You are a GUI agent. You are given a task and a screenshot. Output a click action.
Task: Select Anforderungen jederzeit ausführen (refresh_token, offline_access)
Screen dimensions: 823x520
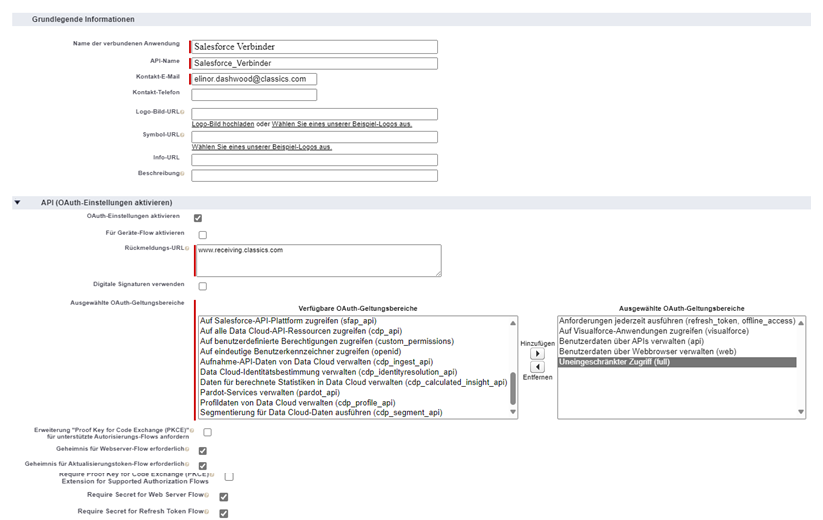677,321
